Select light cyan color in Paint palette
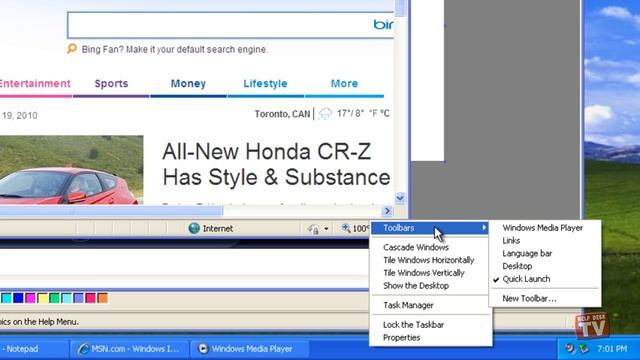640x360 pixels. pos(67,298)
